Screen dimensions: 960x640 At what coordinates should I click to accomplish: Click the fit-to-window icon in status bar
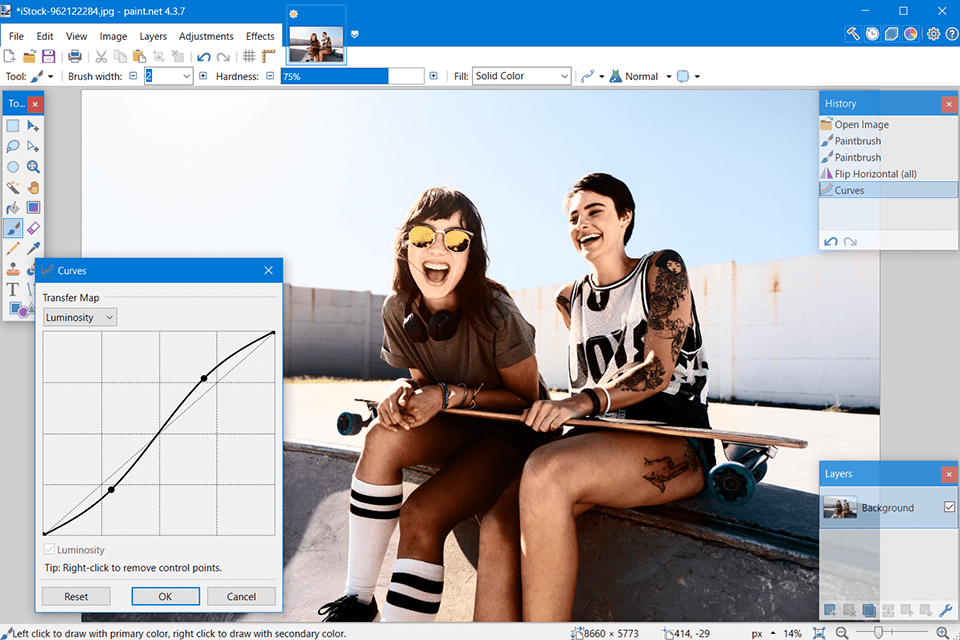tap(819, 633)
